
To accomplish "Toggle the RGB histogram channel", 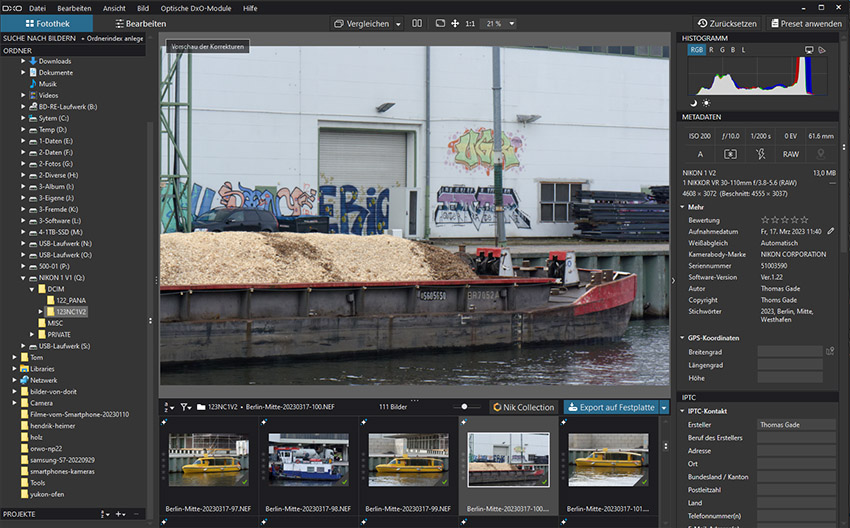I will tap(697, 49).
